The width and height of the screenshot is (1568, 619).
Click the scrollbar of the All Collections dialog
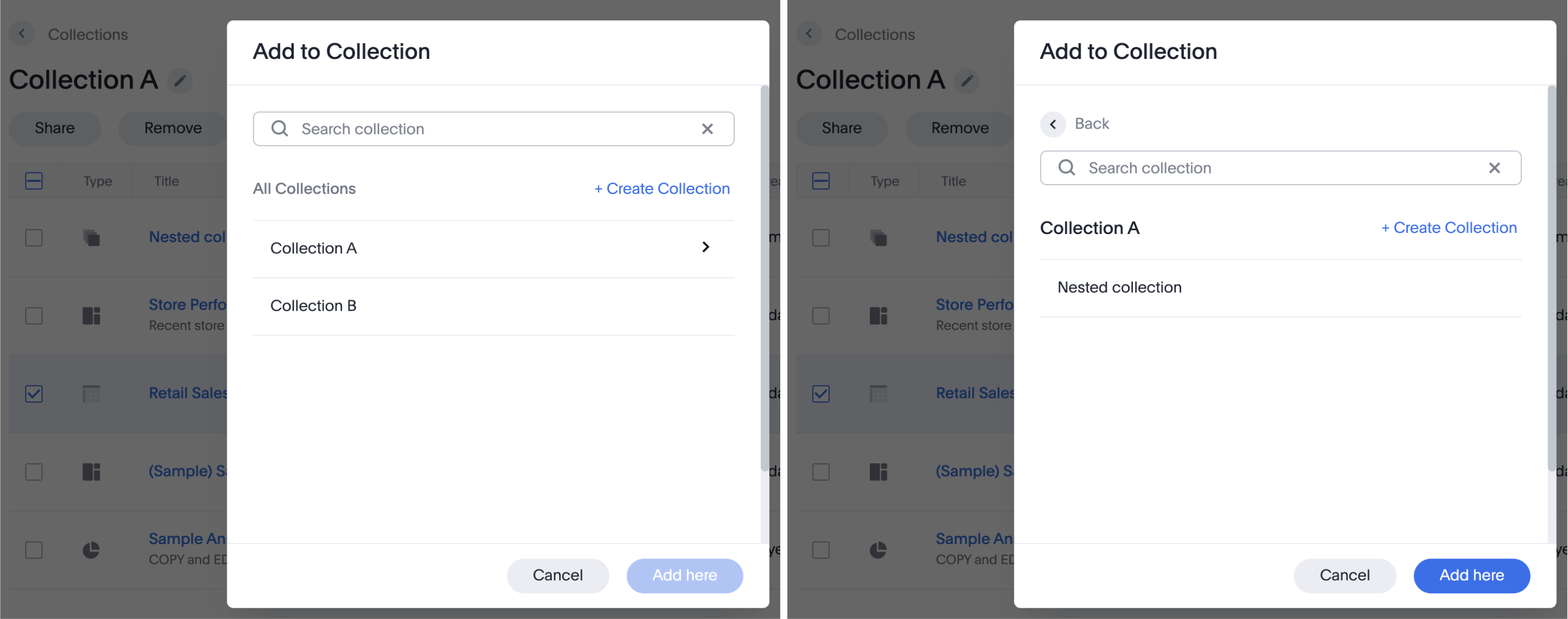pyautogui.click(x=764, y=280)
